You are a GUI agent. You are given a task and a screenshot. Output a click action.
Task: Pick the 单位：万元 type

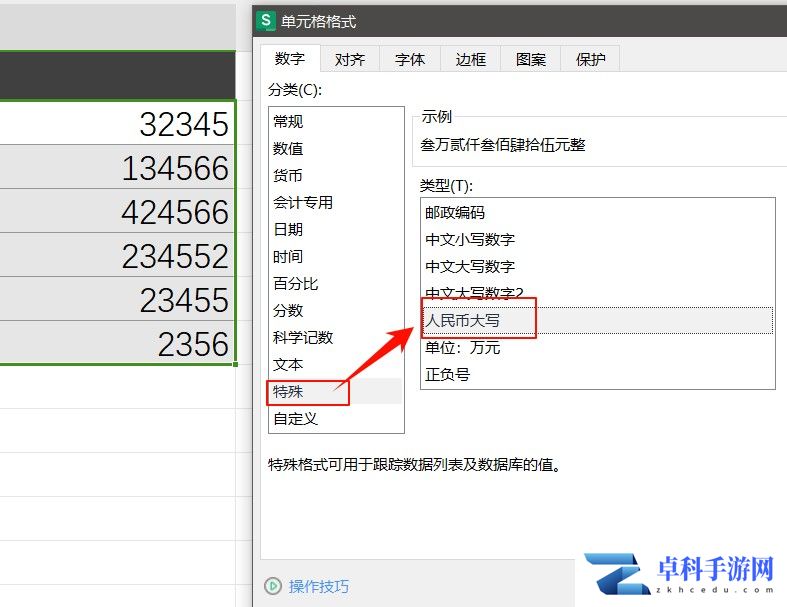(x=597, y=347)
